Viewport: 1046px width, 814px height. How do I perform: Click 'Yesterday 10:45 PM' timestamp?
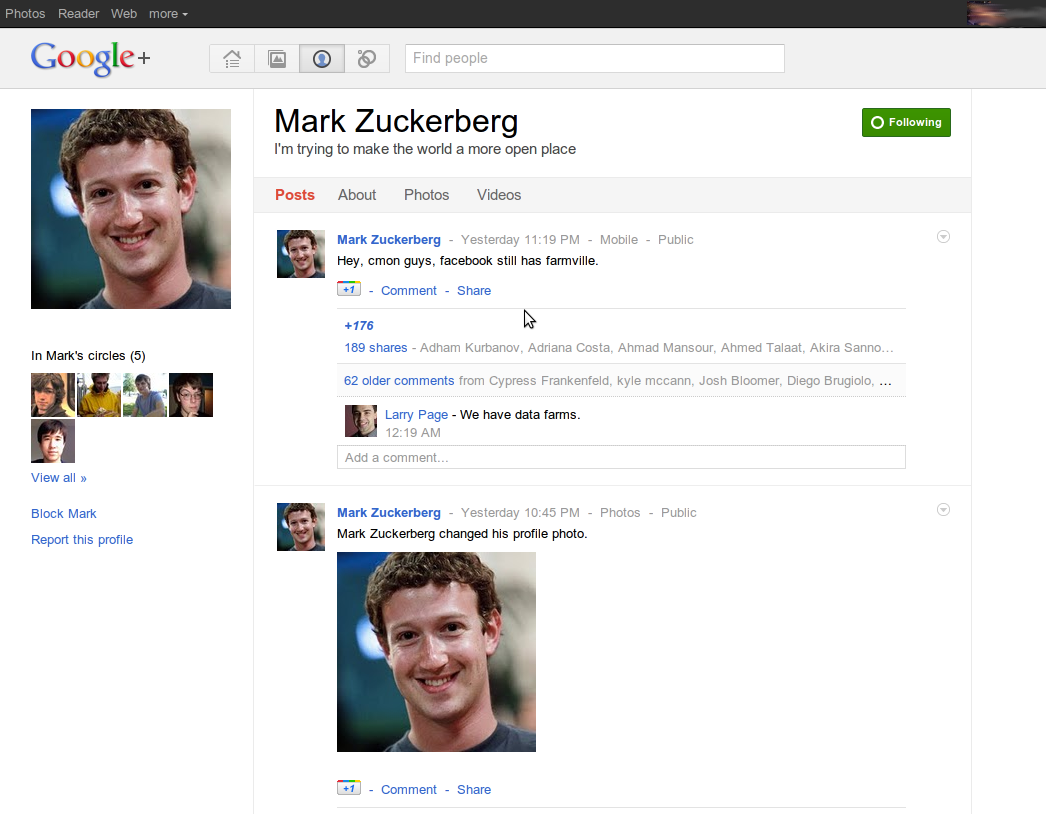(520, 512)
